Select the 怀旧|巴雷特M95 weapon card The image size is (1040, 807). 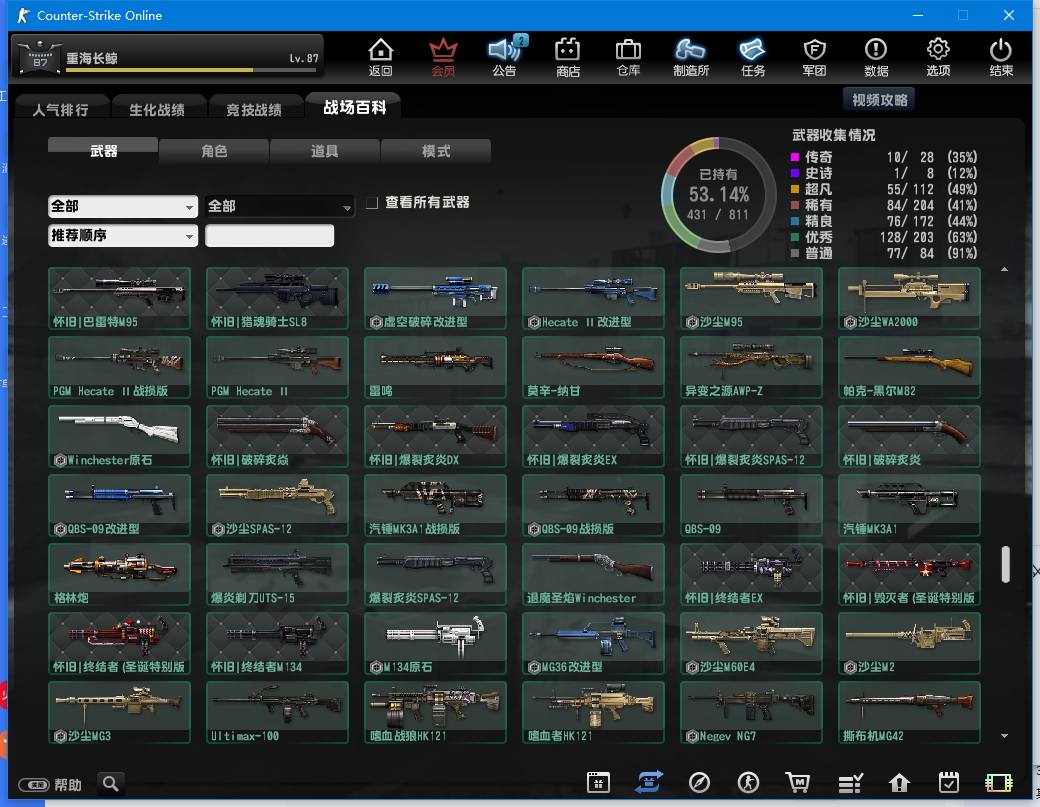tap(119, 298)
